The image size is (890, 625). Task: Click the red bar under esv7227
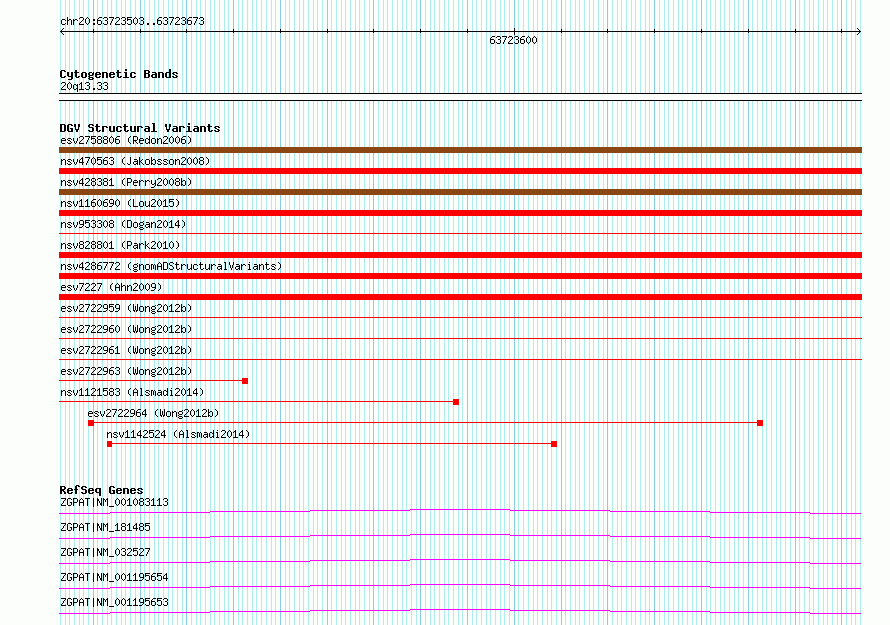(460, 297)
